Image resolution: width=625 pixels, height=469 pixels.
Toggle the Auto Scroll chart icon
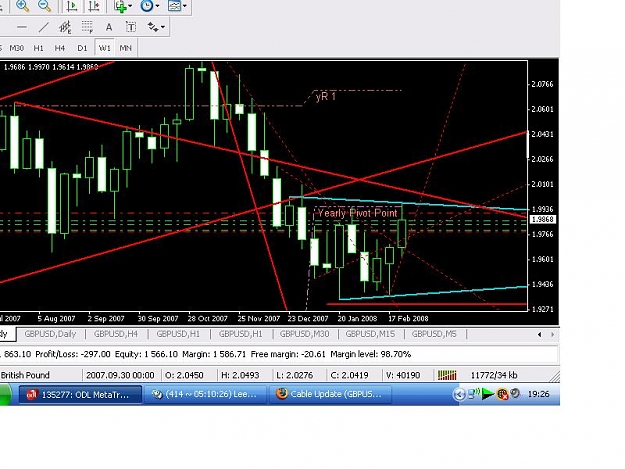pyautogui.click(x=72, y=6)
